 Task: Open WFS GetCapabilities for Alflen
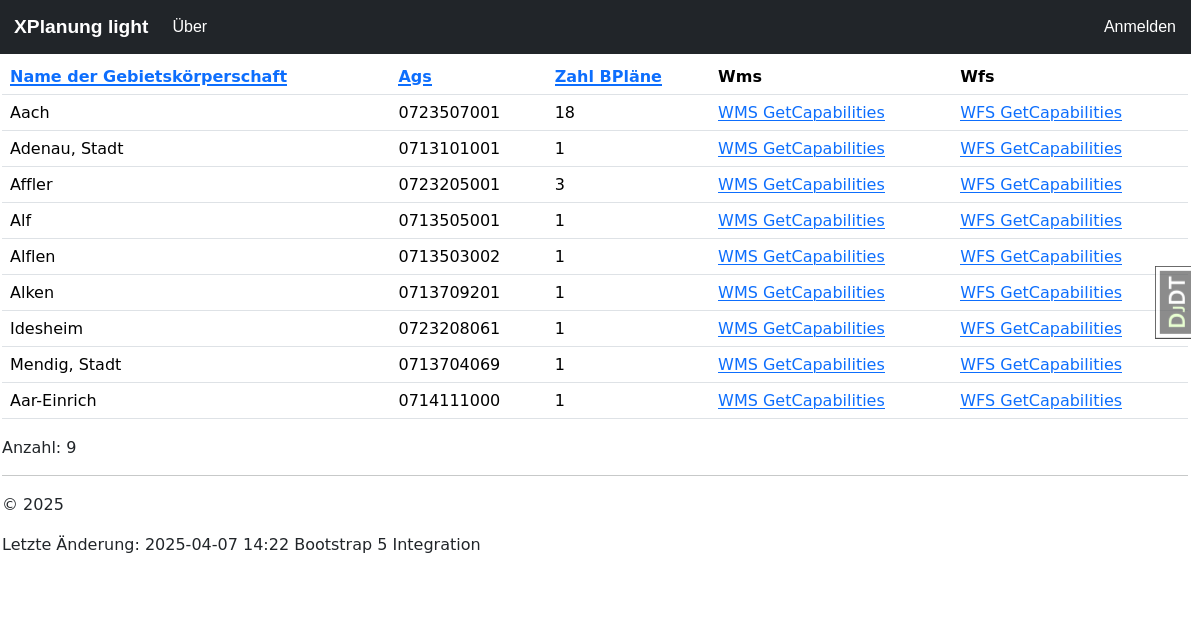[1041, 257]
